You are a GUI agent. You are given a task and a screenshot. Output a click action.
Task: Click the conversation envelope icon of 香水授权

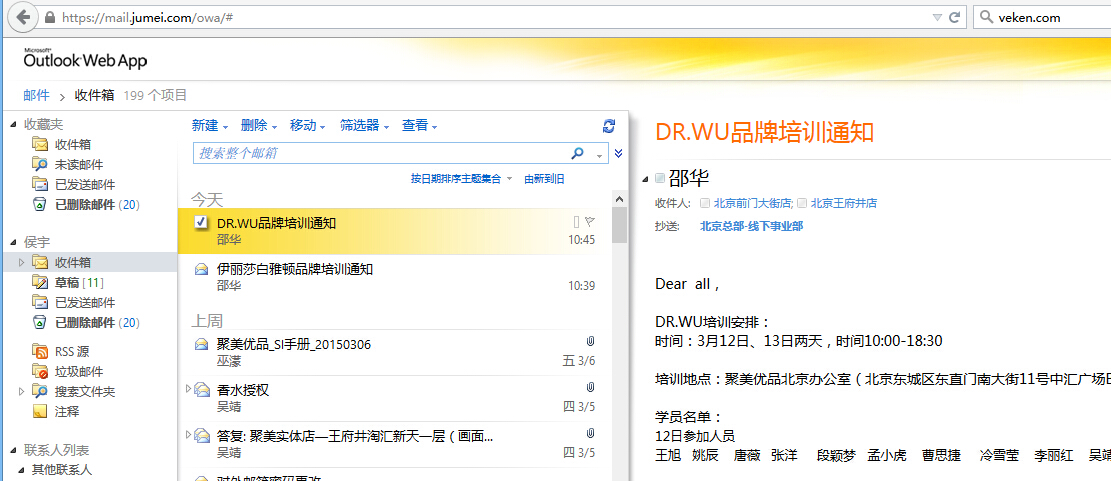tap(202, 389)
